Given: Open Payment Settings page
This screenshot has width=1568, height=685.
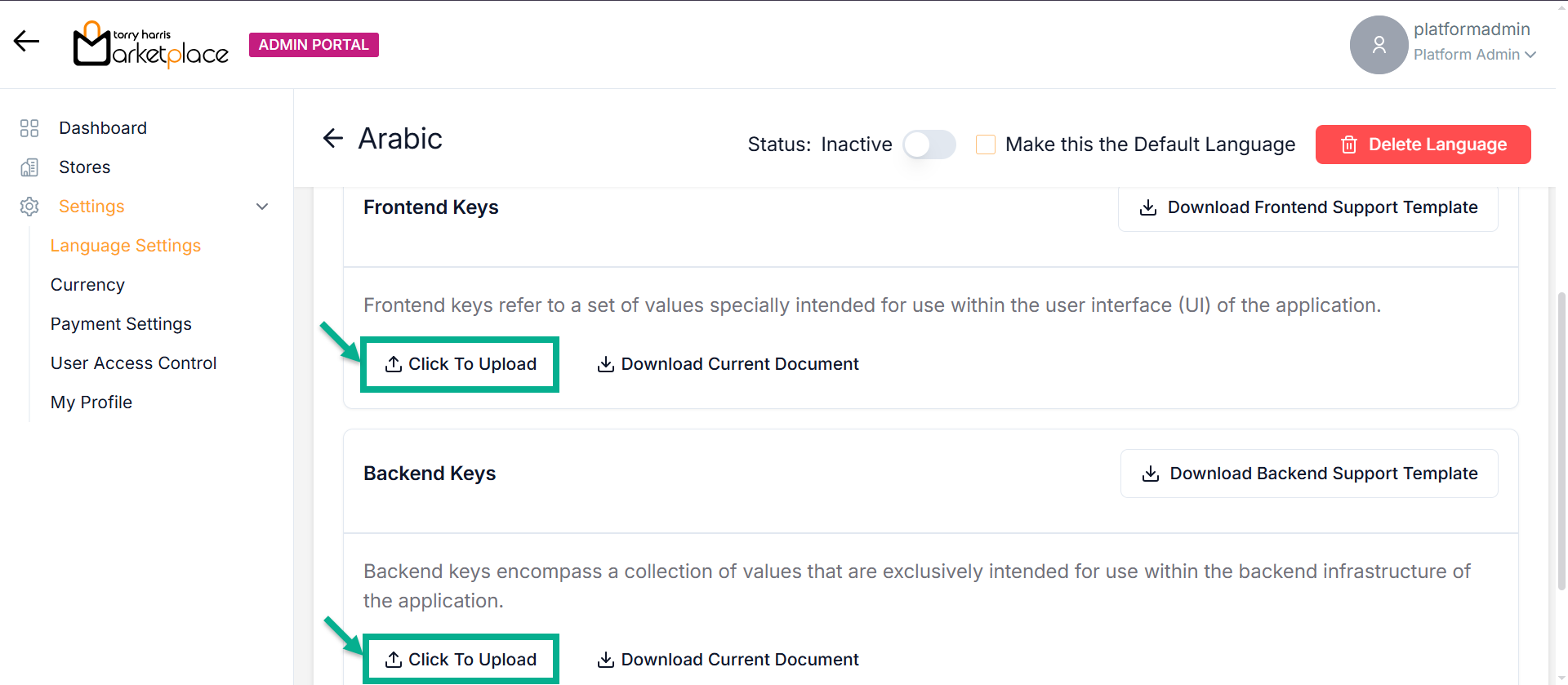Looking at the screenshot, I should (x=121, y=324).
